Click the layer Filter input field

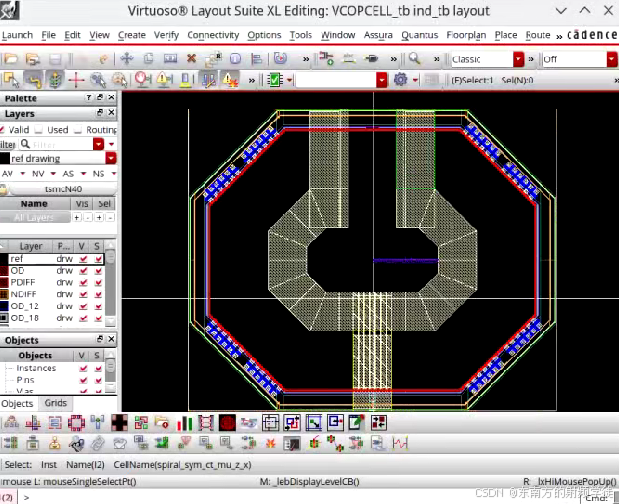(56, 144)
